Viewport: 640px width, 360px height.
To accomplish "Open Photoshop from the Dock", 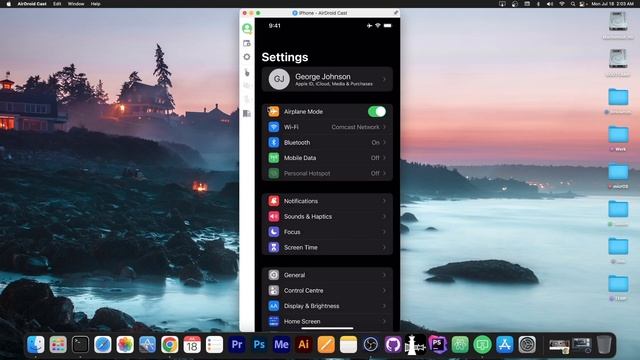I will [x=259, y=344].
